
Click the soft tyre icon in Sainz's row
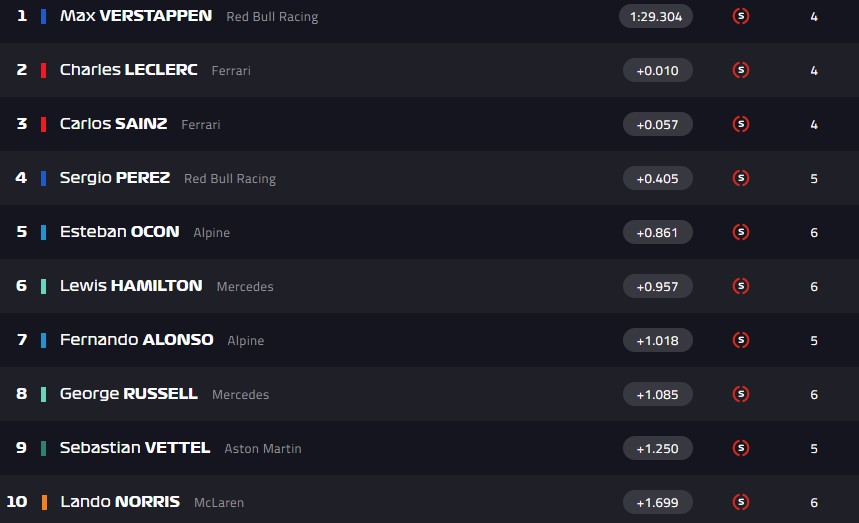[x=741, y=124]
